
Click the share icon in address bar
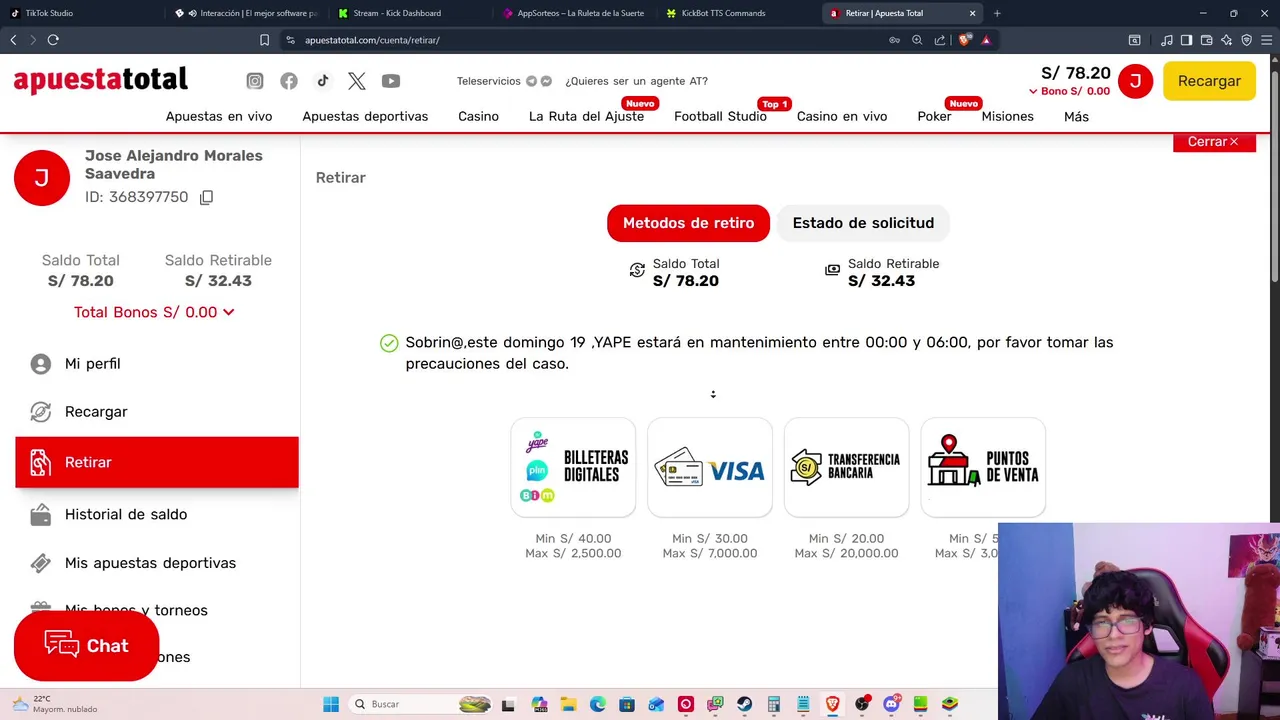[940, 40]
